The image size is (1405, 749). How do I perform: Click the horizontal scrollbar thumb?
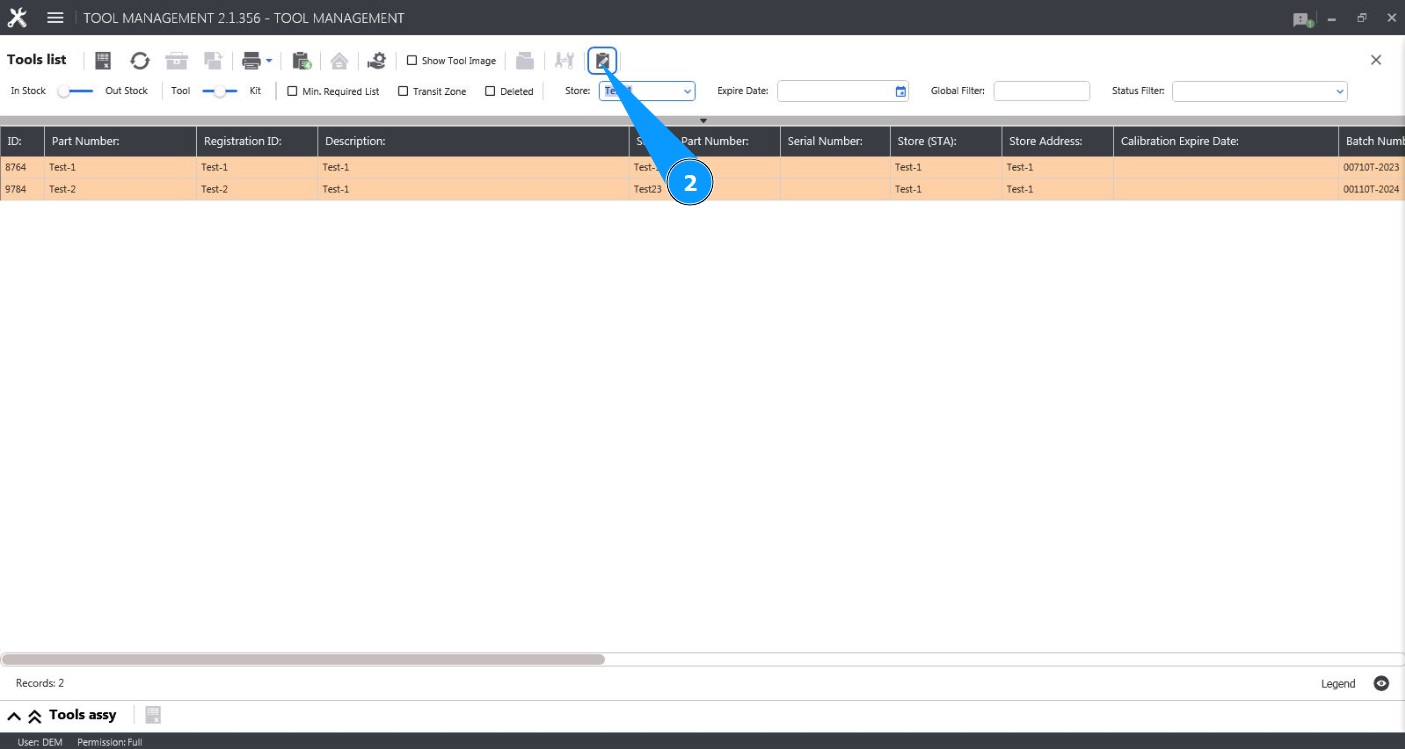[x=303, y=660]
